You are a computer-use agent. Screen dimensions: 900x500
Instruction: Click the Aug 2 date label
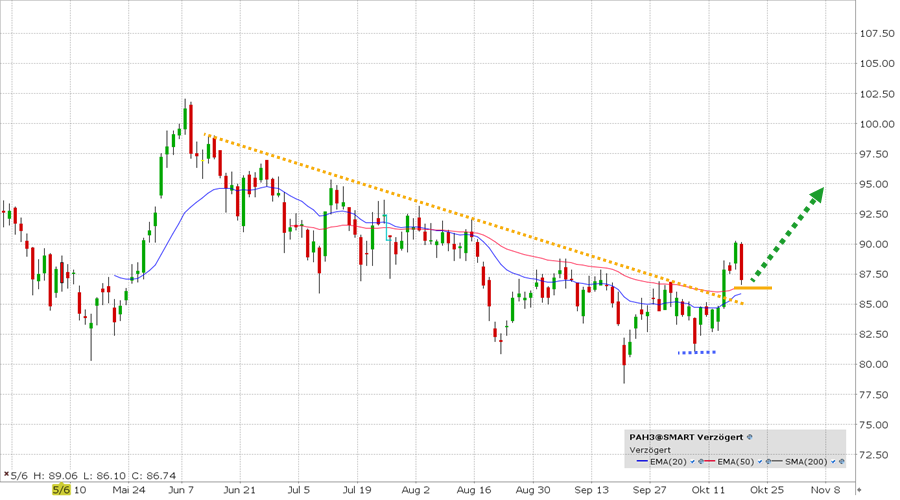pyautogui.click(x=416, y=490)
